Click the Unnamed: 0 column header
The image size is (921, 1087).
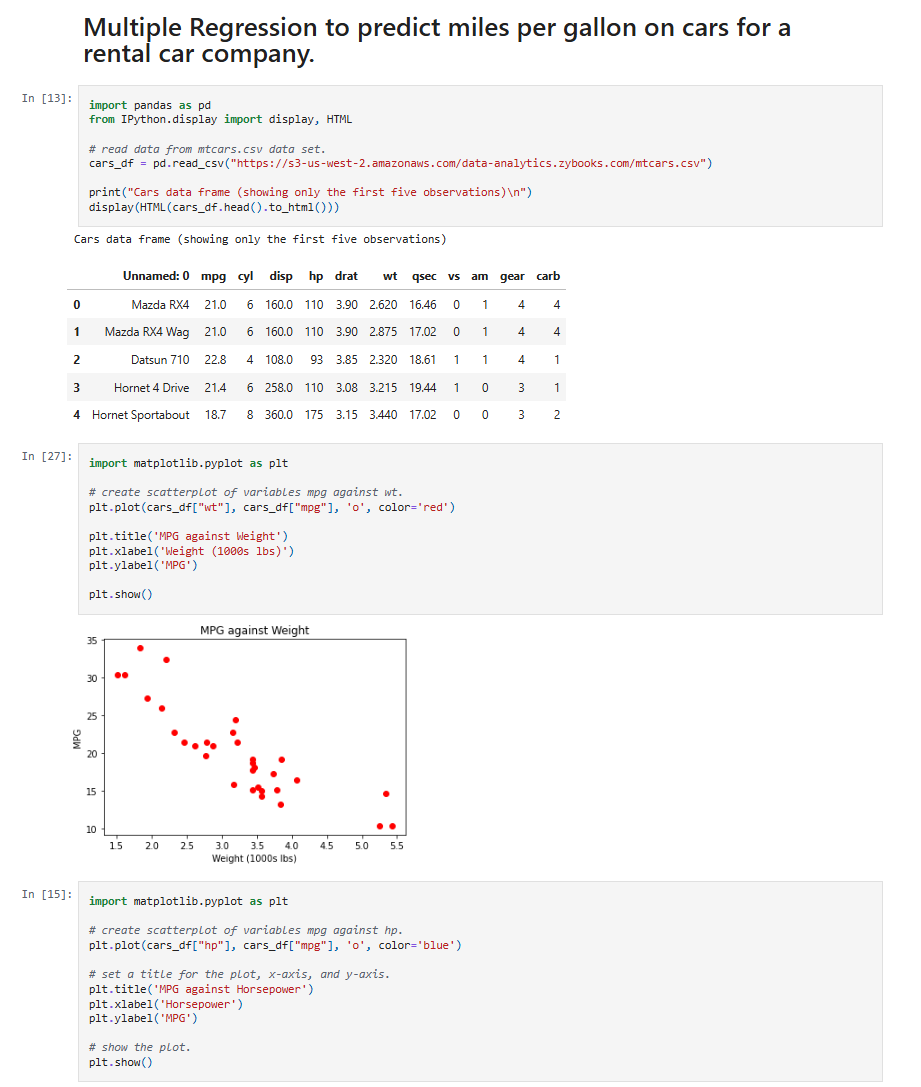pos(156,276)
